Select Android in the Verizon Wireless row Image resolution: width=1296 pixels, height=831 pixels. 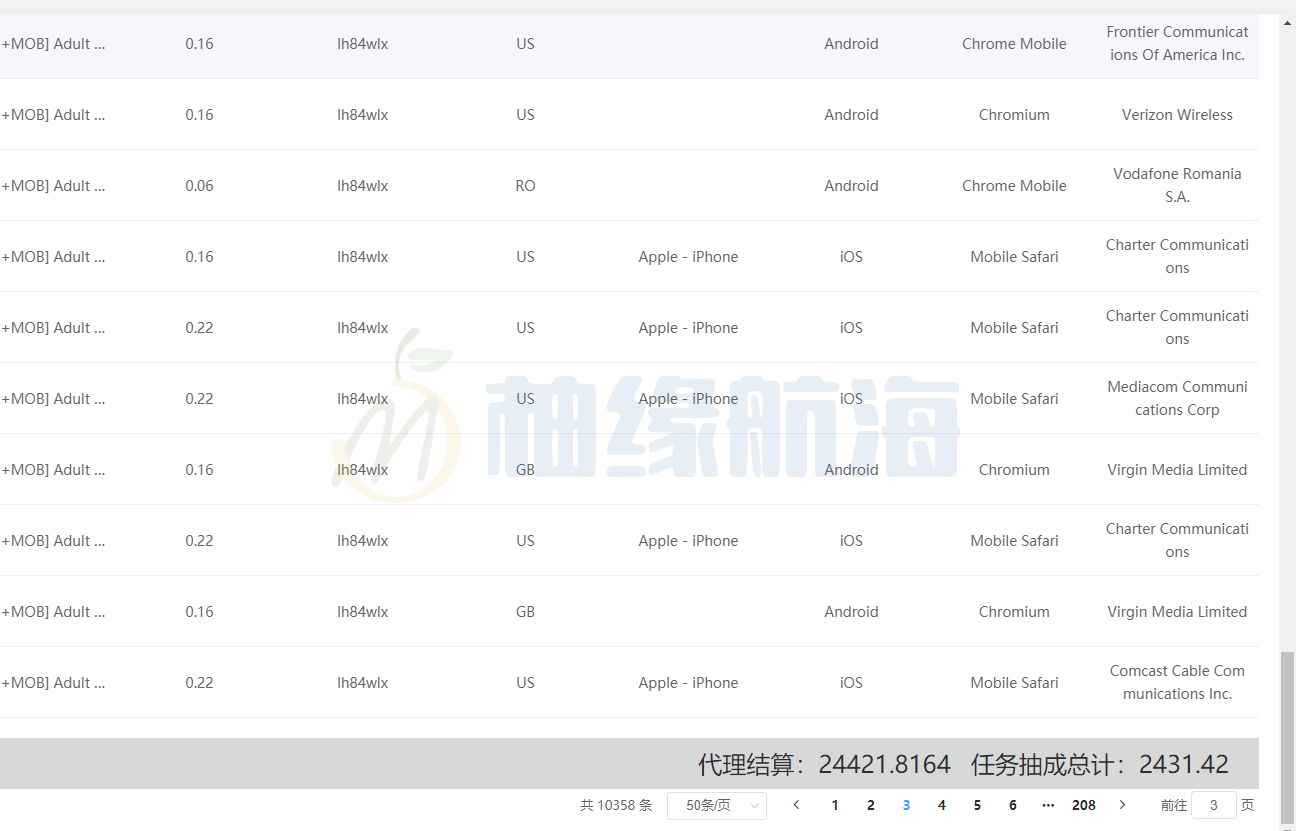pos(851,115)
